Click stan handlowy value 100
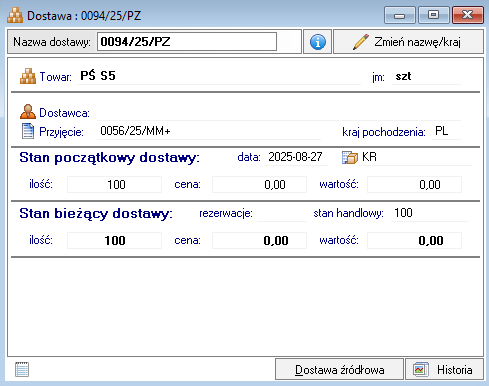The image size is (489, 386). tap(403, 213)
